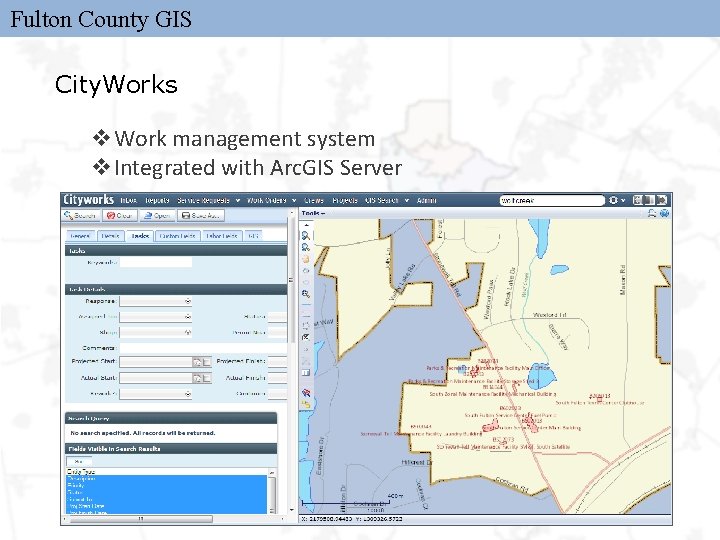Open the Reports menu
This screenshot has height=540, width=720.
[x=157, y=200]
